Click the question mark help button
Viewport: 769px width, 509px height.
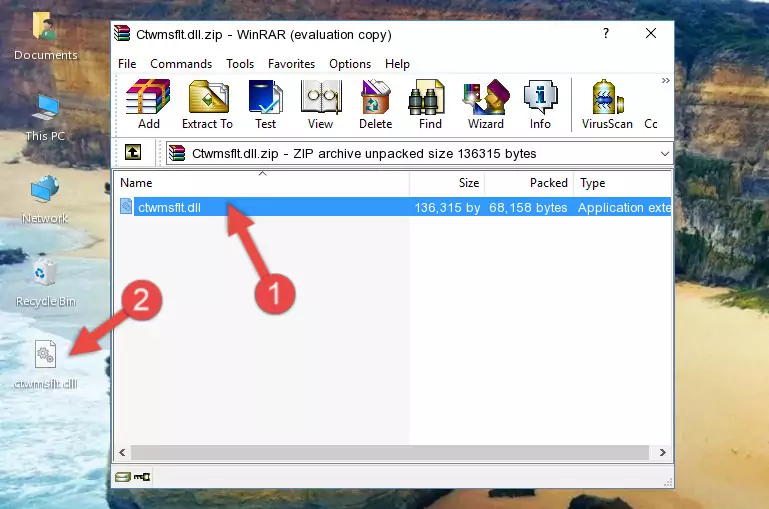pyautogui.click(x=606, y=33)
